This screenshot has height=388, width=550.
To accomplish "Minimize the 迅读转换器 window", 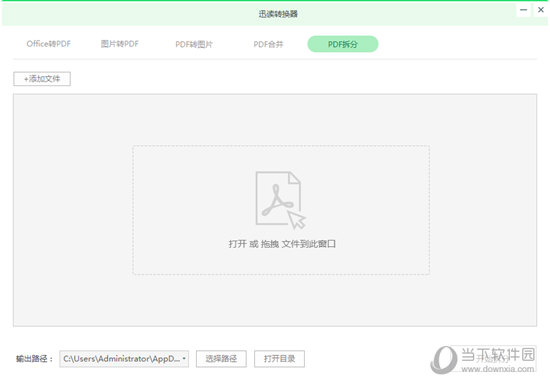I will pos(523,10).
